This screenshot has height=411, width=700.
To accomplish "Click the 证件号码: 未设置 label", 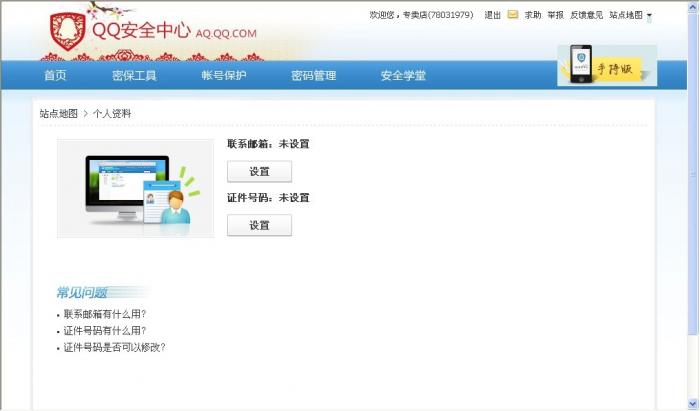I will click(x=268, y=197).
